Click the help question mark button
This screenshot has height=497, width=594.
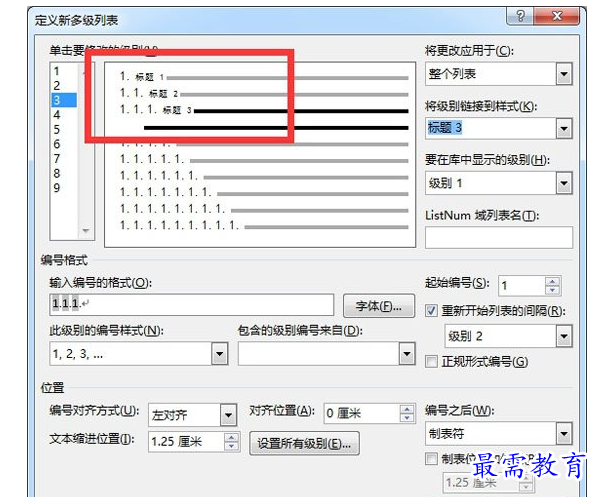tap(521, 16)
